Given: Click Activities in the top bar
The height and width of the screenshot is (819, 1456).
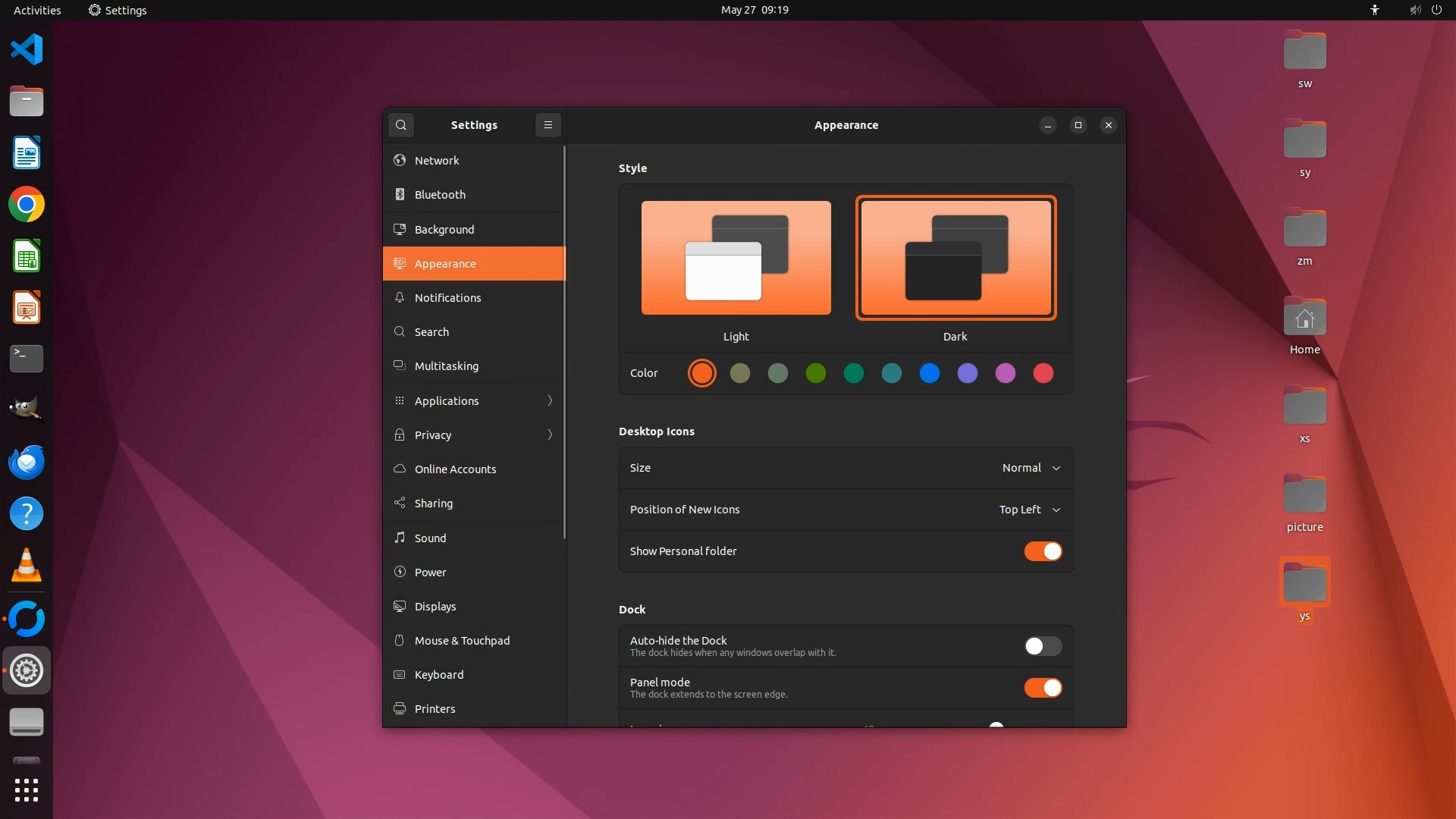Looking at the screenshot, I should coord(37,10).
